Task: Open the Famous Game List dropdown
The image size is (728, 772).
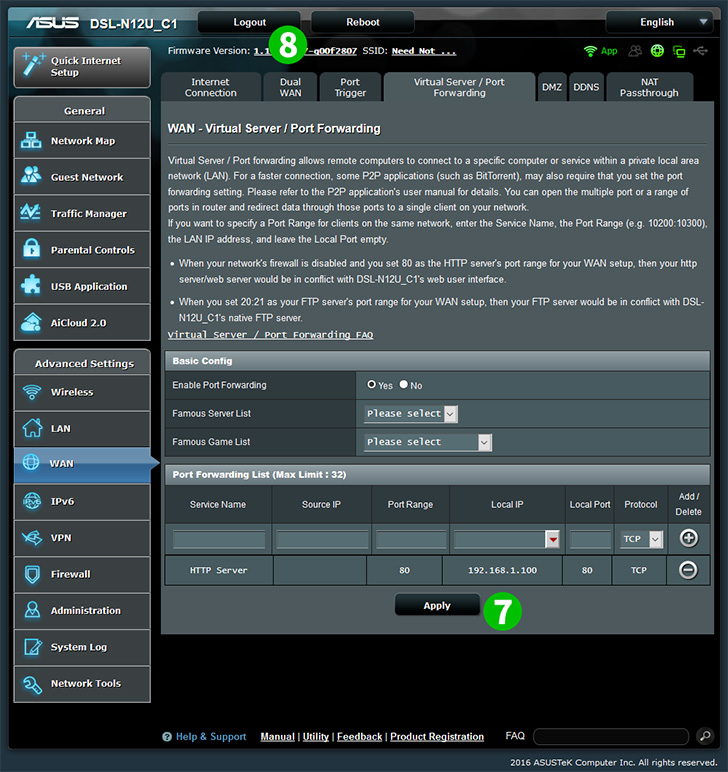Action: pos(428,442)
